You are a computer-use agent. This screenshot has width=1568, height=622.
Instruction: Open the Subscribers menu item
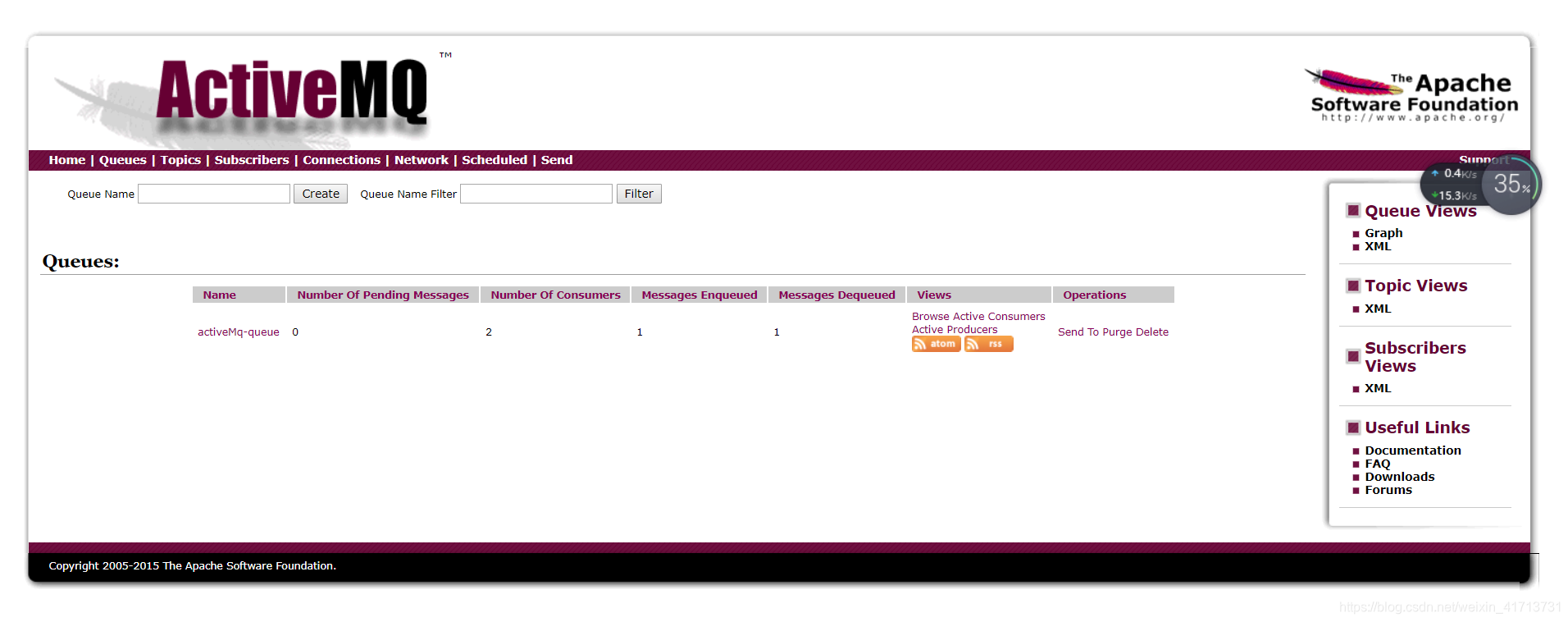click(252, 160)
